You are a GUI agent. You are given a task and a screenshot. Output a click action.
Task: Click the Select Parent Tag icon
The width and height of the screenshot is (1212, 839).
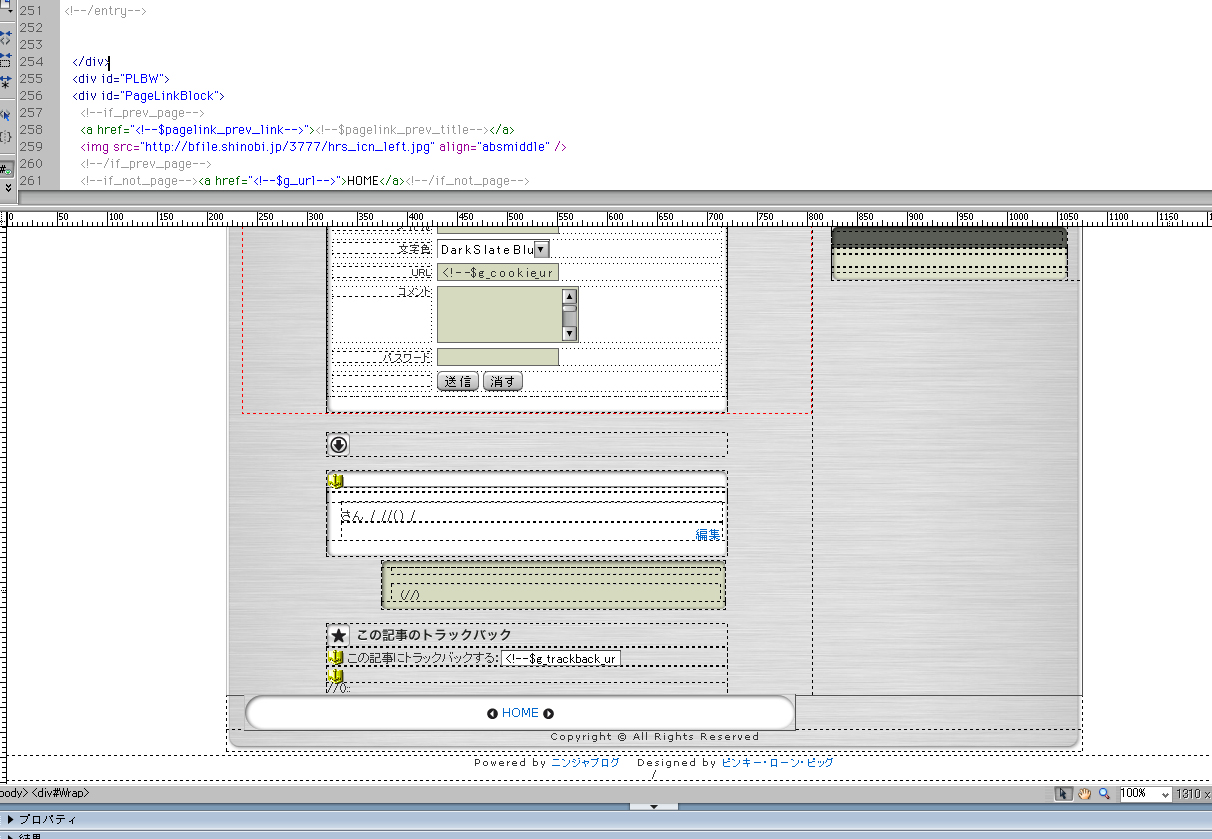point(5,115)
